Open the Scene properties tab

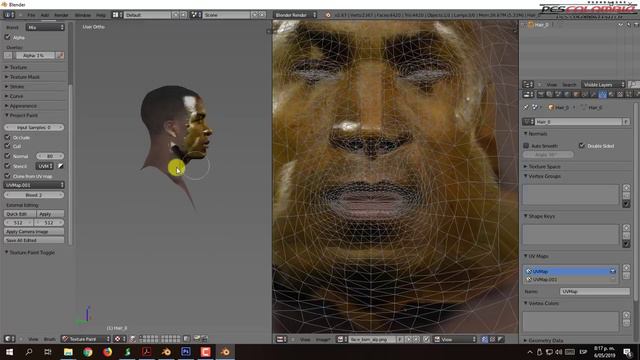558,95
